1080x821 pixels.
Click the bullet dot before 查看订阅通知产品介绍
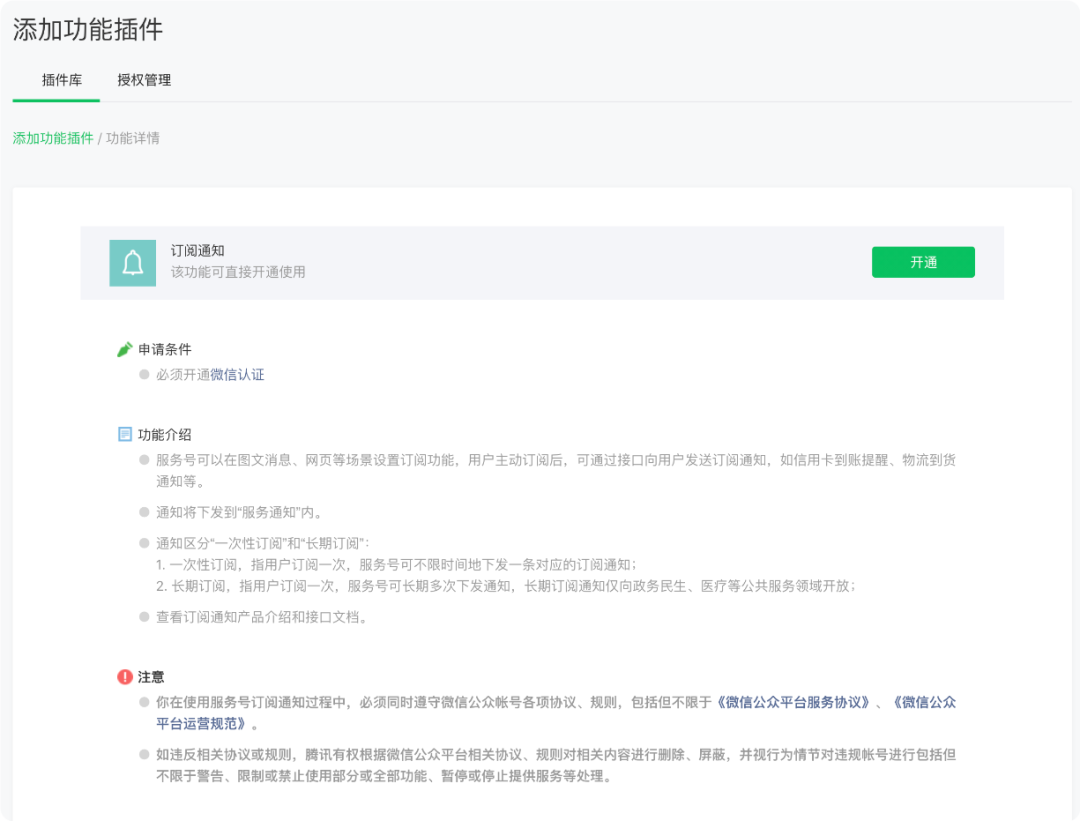coord(144,617)
